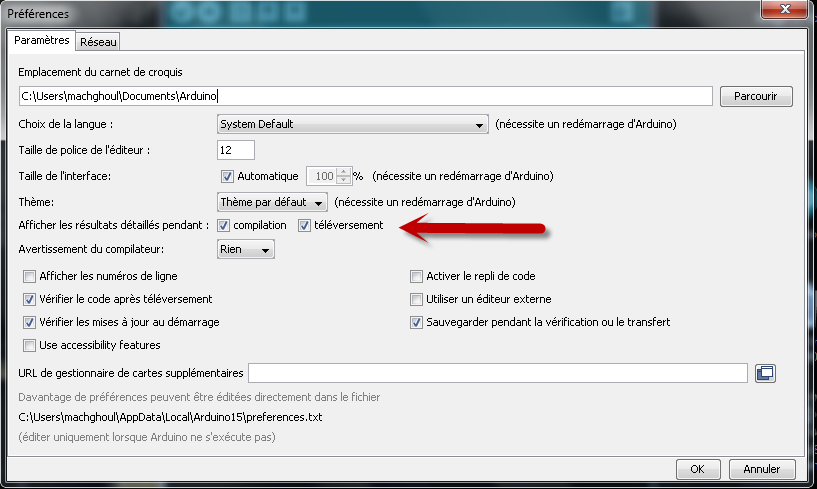Image resolution: width=817 pixels, height=489 pixels.
Task: Enable Afficher les numéros de ligne
Action: pyautogui.click(x=29, y=276)
